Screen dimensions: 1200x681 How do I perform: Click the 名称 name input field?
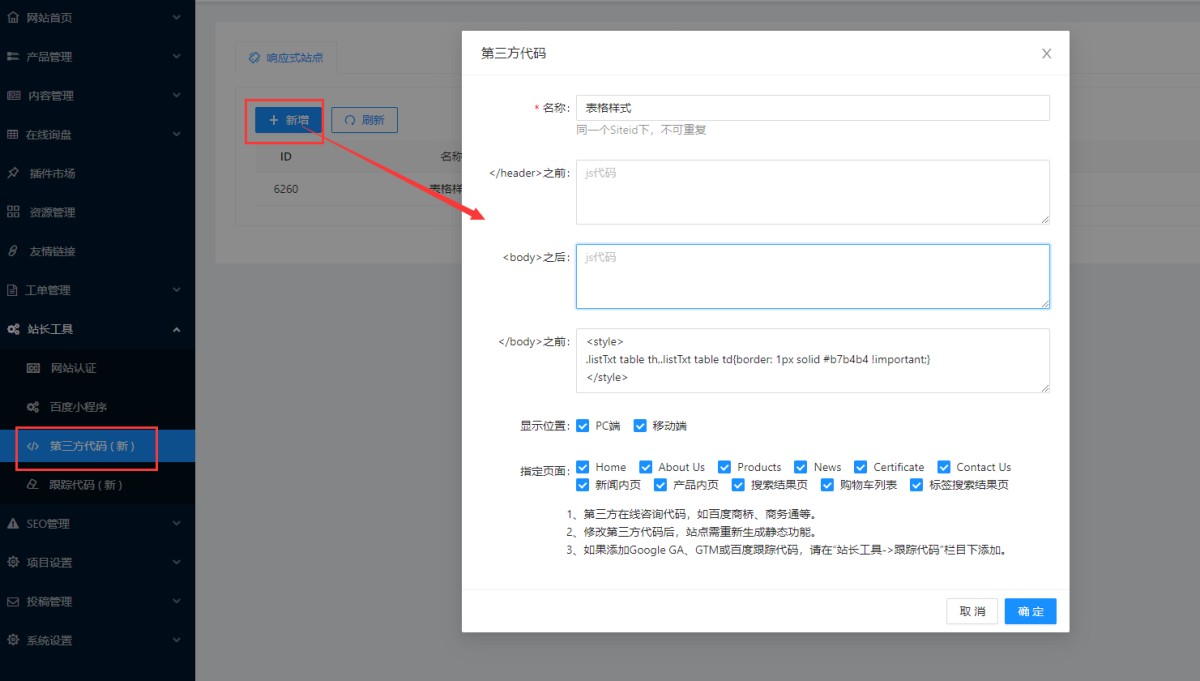tap(812, 108)
